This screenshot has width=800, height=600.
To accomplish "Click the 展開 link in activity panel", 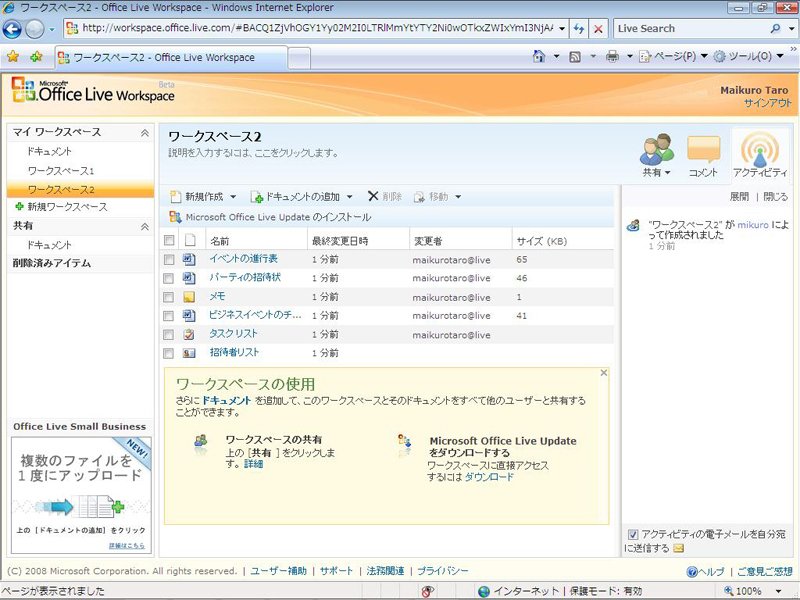I will (x=739, y=197).
